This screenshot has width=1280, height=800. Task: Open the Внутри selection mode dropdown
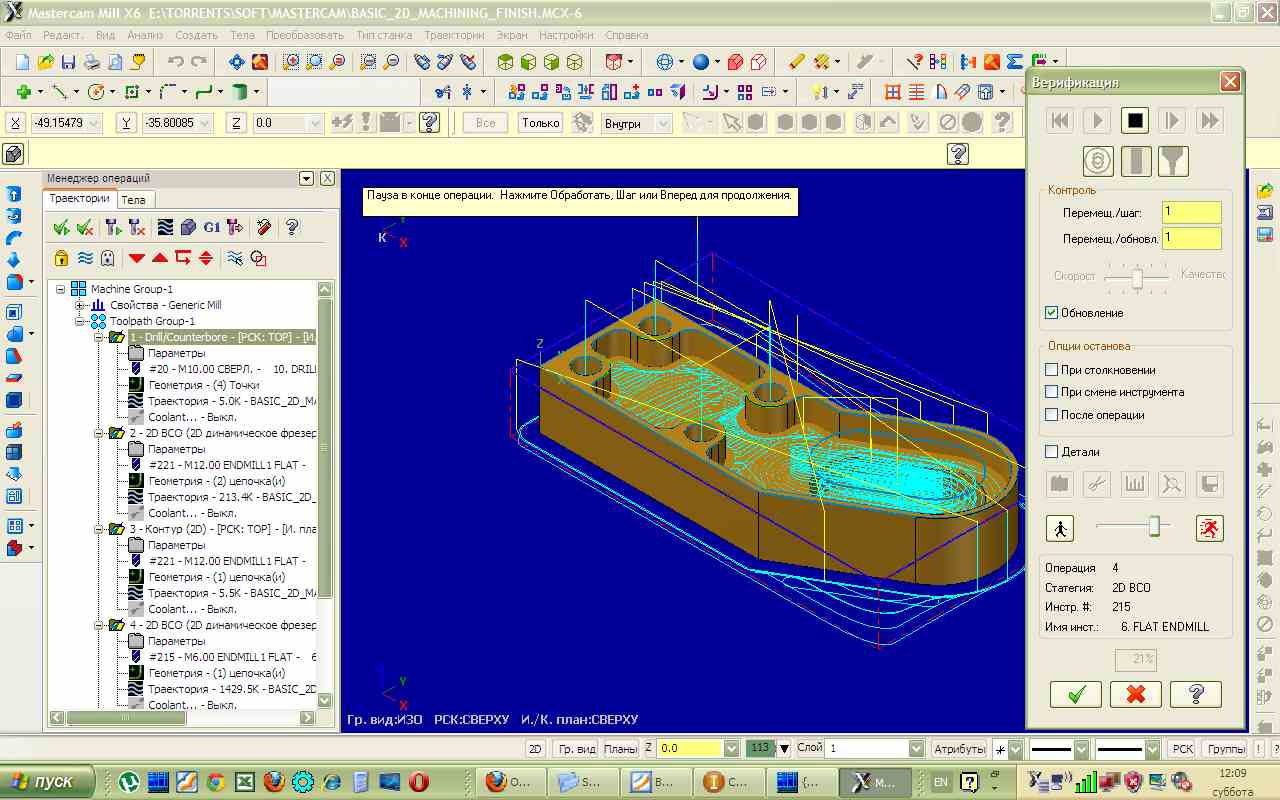coord(663,124)
